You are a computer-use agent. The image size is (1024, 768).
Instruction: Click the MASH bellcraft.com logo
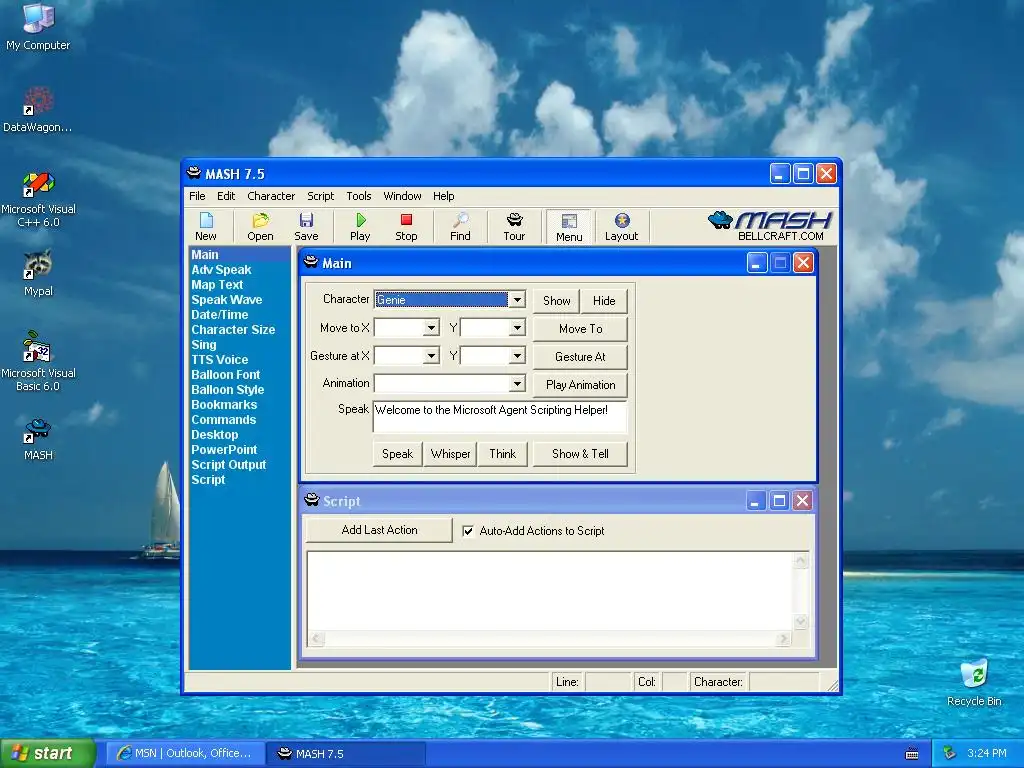pyautogui.click(x=769, y=226)
